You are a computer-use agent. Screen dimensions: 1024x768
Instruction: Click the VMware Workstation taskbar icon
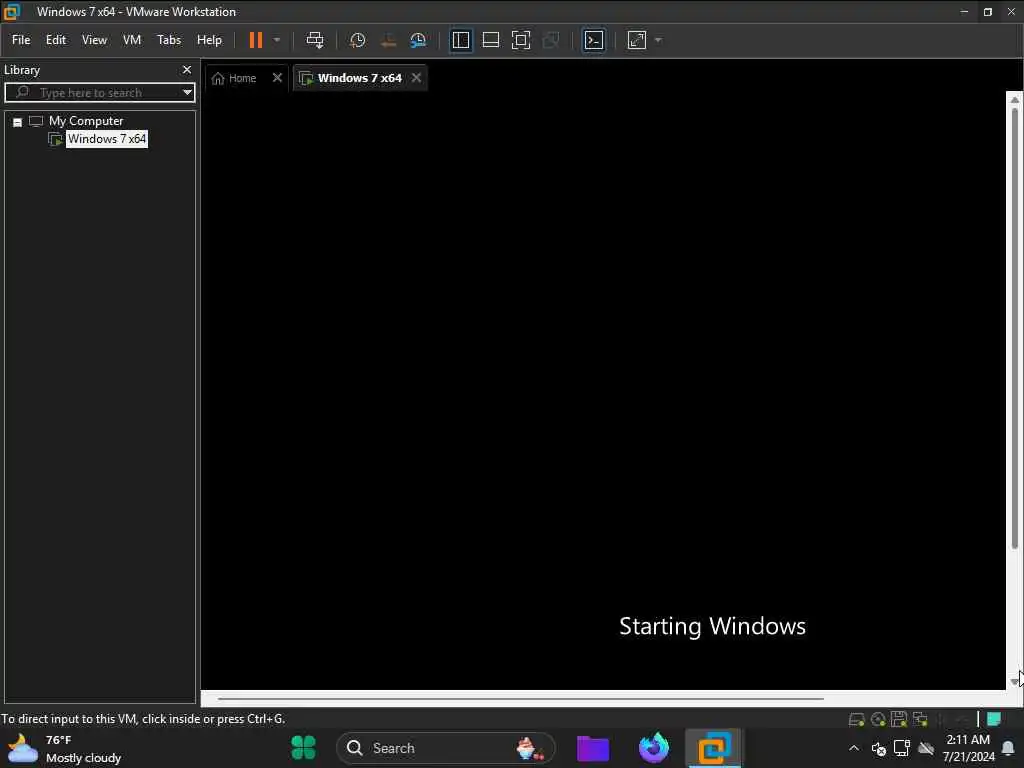coord(714,748)
